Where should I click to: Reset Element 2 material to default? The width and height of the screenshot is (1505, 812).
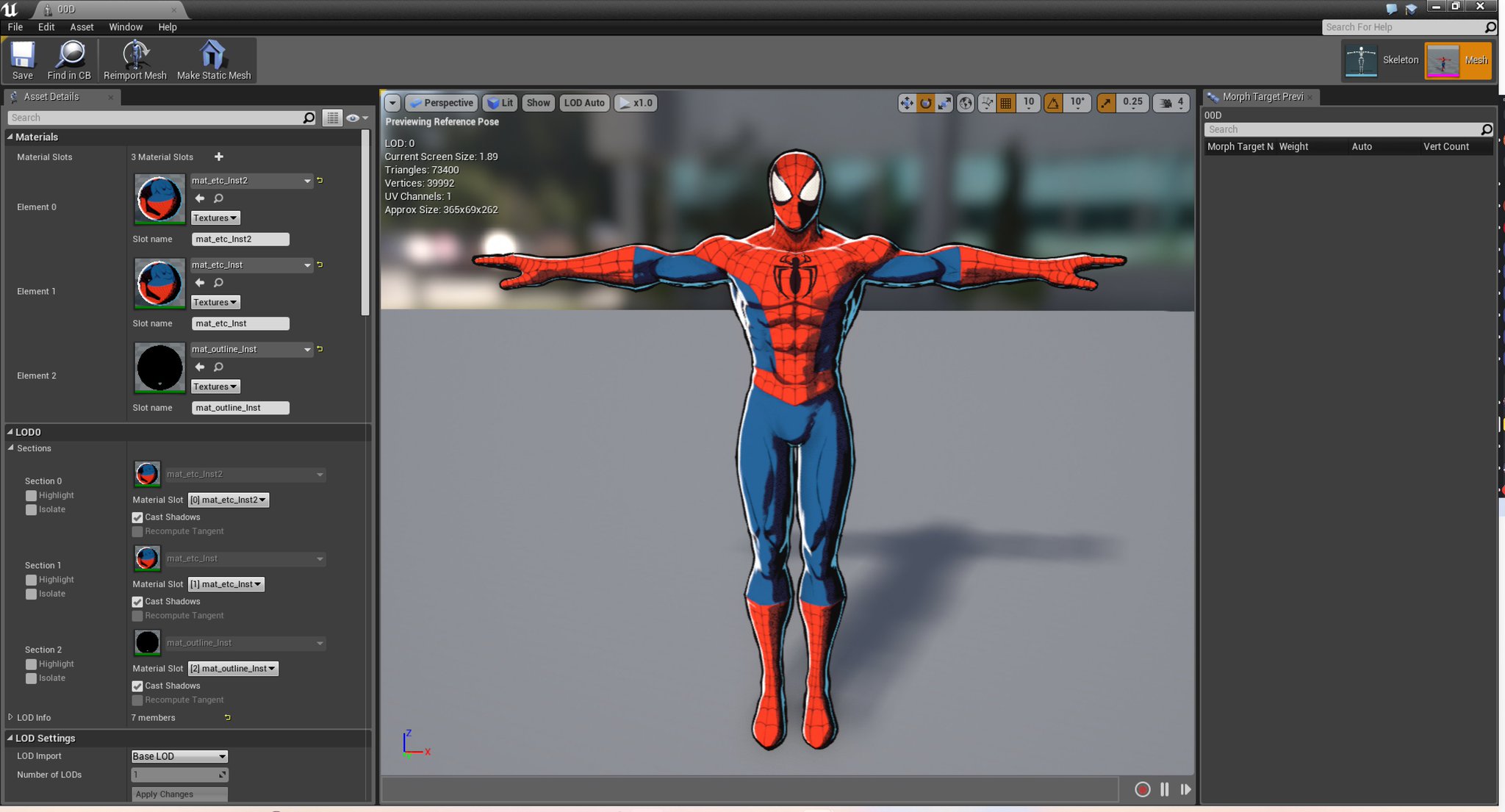click(x=320, y=349)
